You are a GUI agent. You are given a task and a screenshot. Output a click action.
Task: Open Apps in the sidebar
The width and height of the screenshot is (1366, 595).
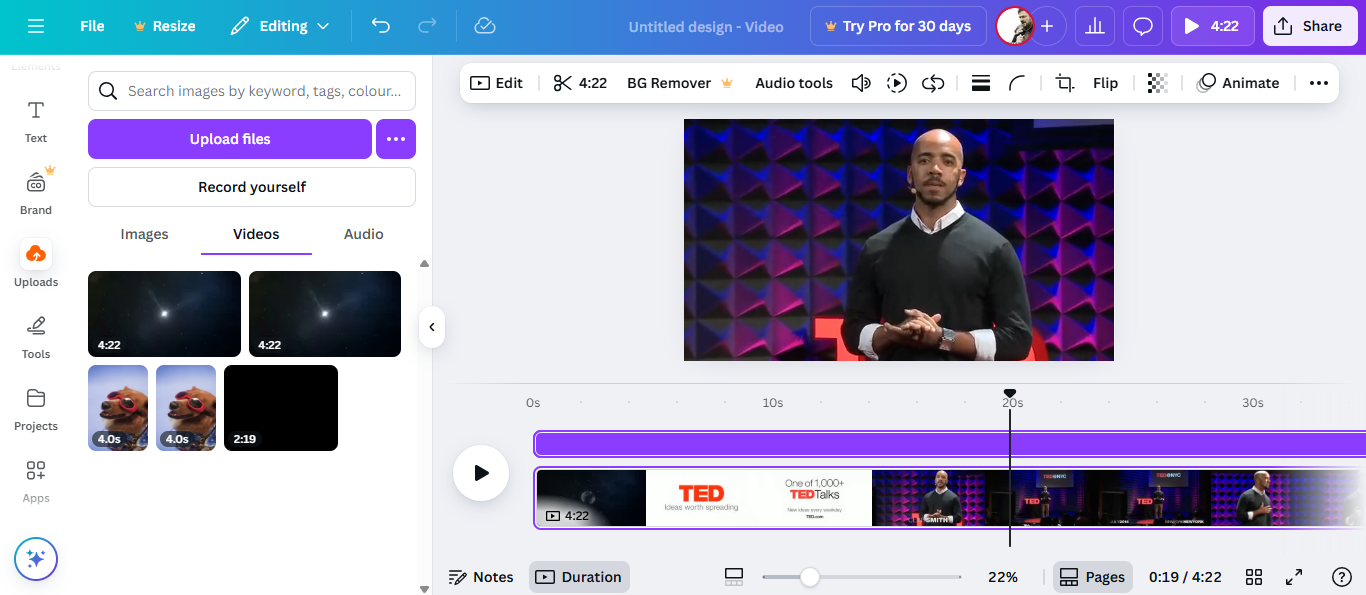coord(36,481)
